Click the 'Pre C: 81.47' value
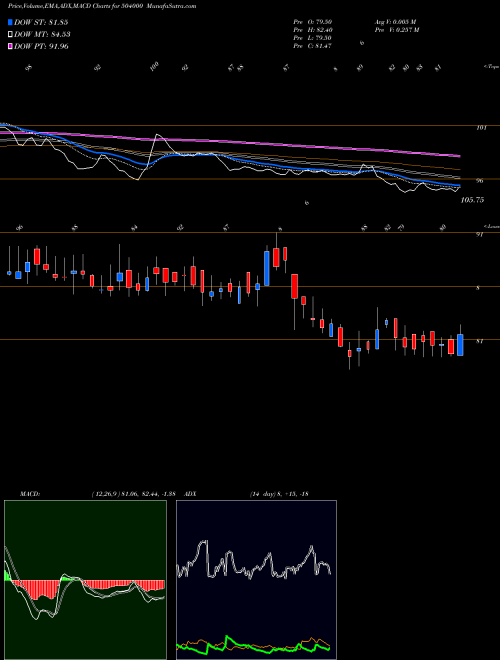The image size is (500, 660). tap(312, 46)
